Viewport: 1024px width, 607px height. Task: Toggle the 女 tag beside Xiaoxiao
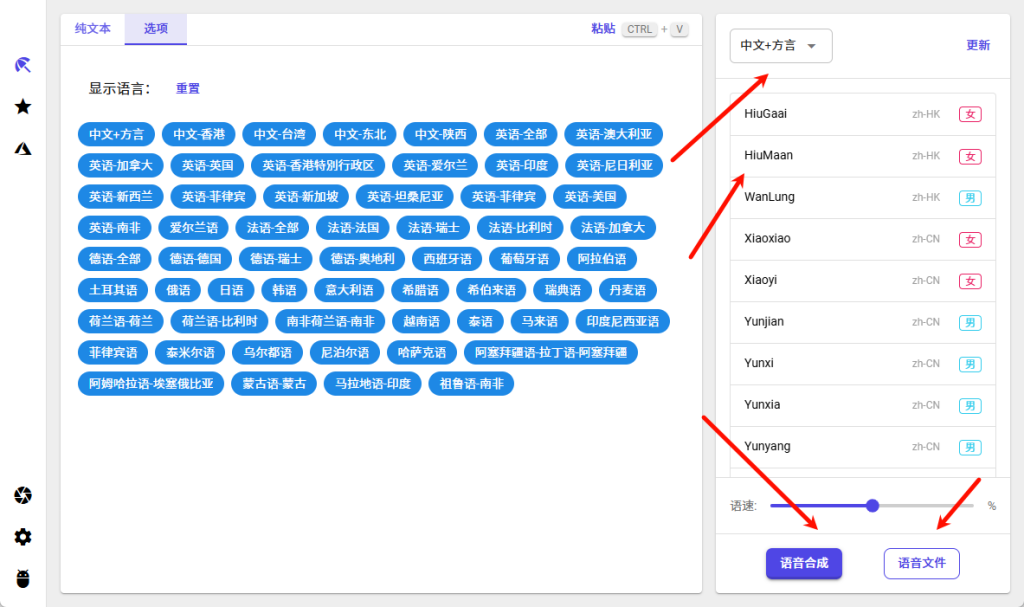(969, 239)
